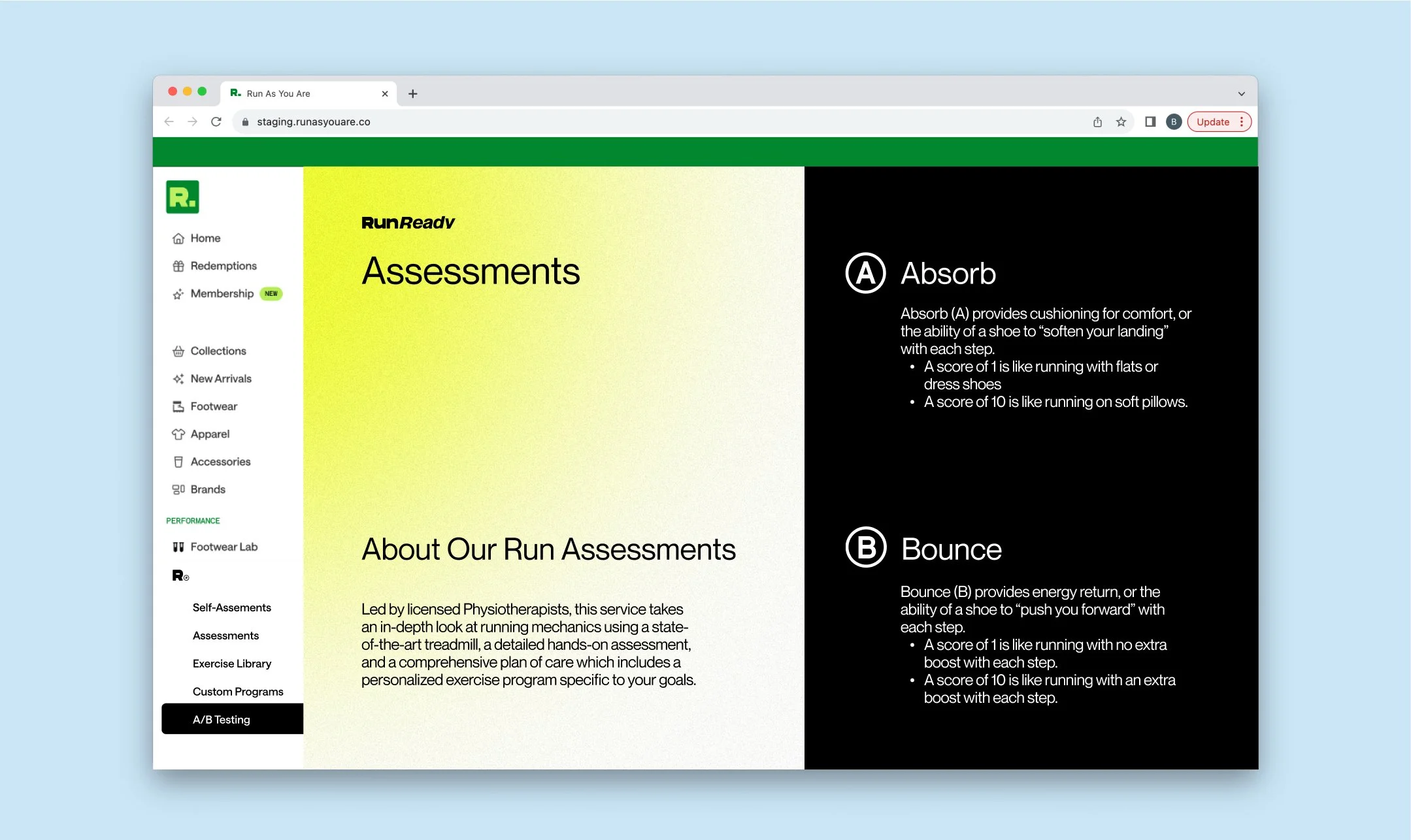Select Footwear in the sidebar

click(213, 406)
